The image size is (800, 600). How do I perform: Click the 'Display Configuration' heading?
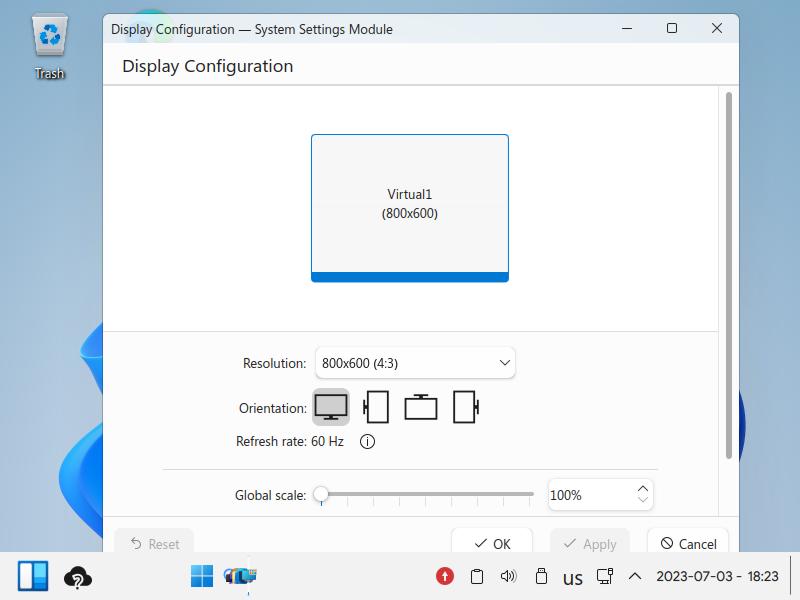(x=208, y=66)
